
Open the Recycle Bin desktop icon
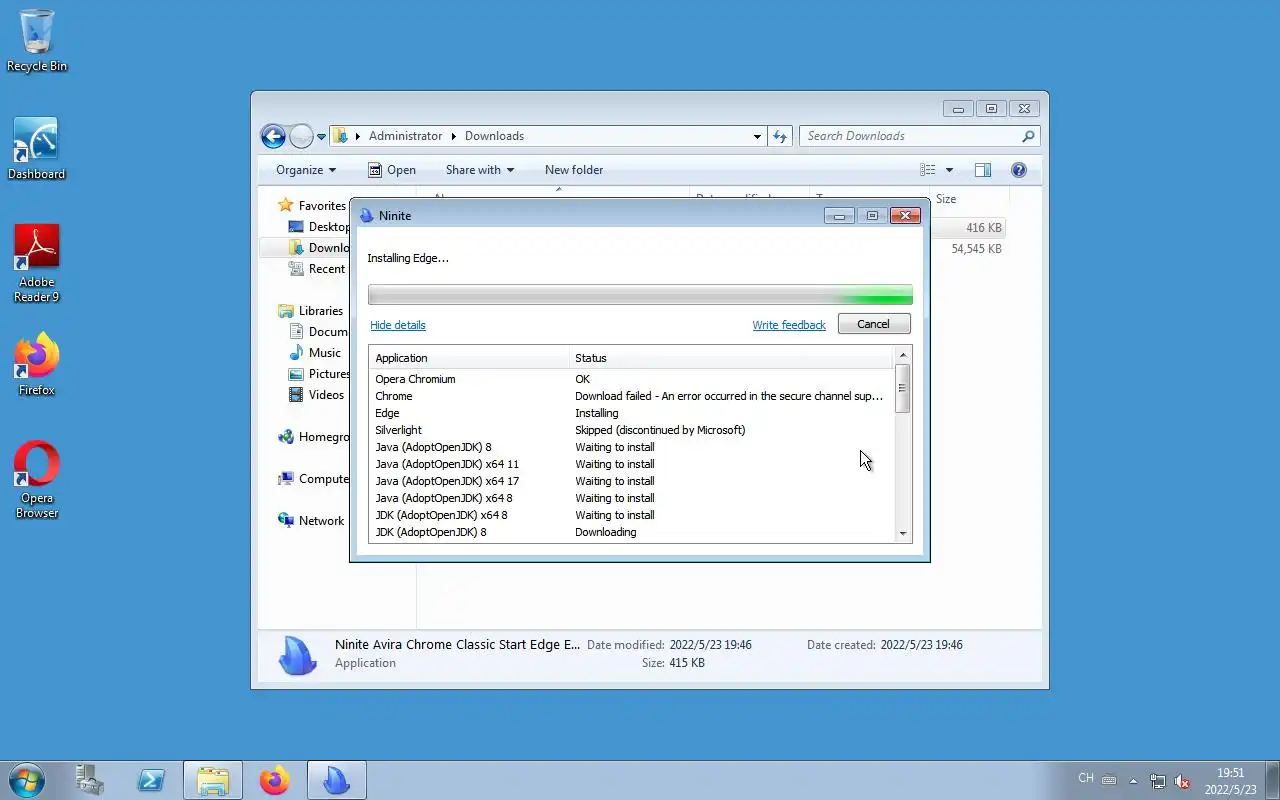37,41
